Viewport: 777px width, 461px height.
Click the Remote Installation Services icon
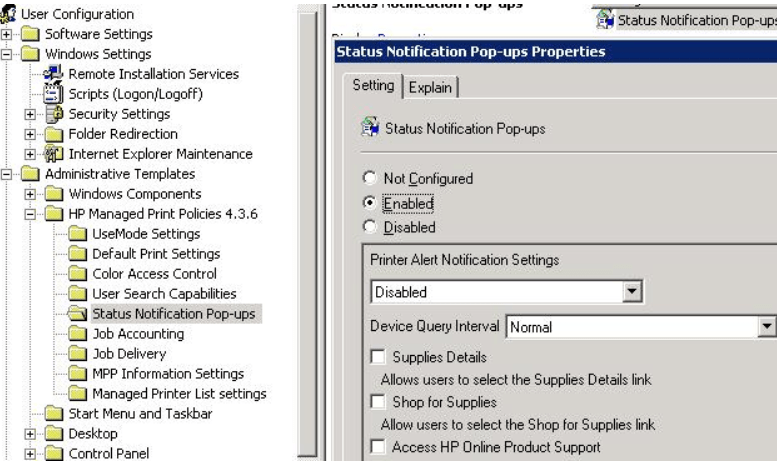click(x=53, y=74)
